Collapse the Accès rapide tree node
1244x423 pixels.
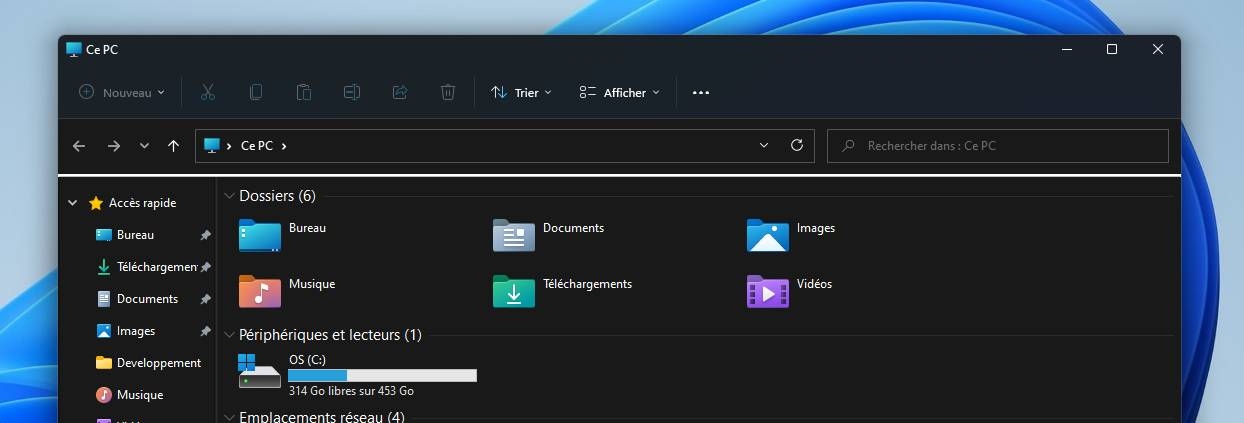coord(72,203)
